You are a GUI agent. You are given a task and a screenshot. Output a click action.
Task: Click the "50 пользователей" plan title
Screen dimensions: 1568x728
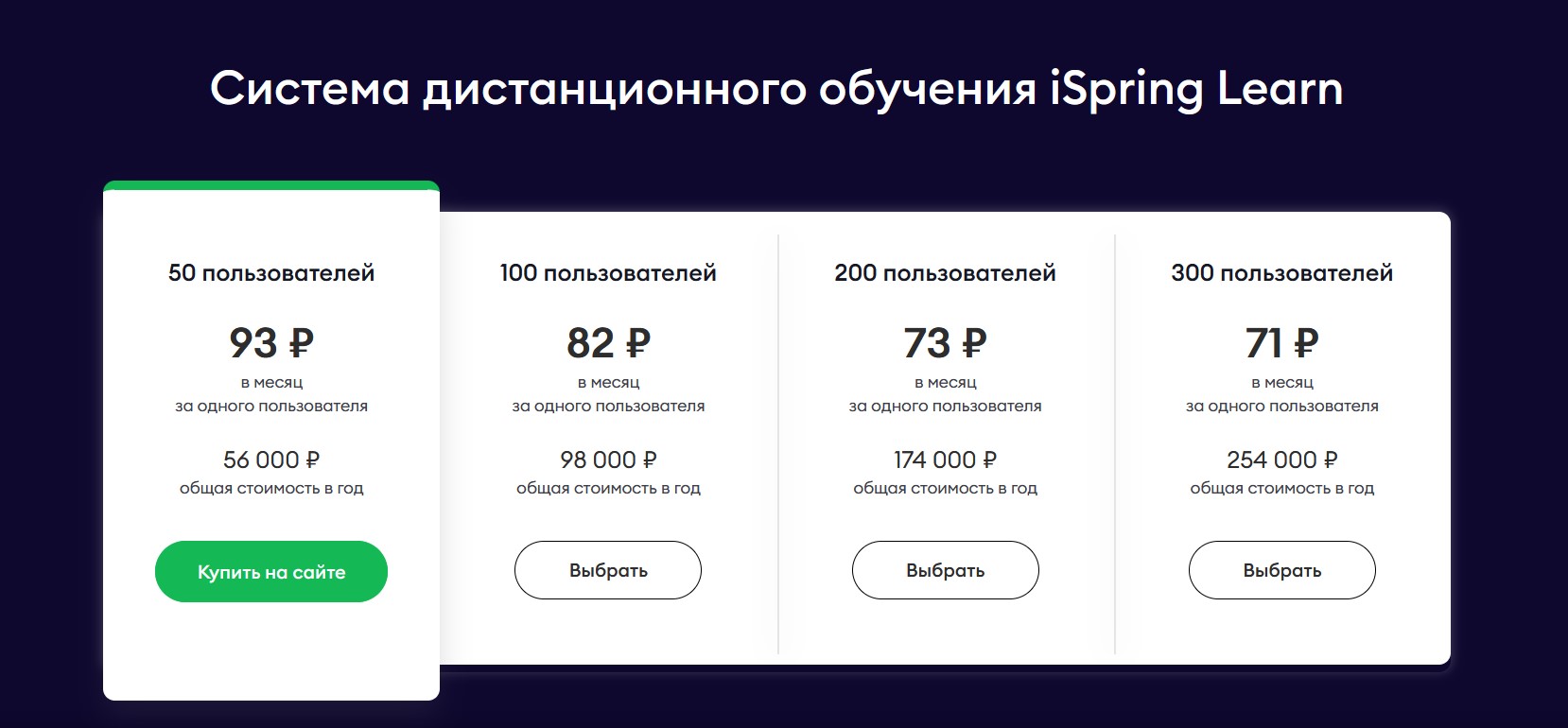[x=271, y=273]
